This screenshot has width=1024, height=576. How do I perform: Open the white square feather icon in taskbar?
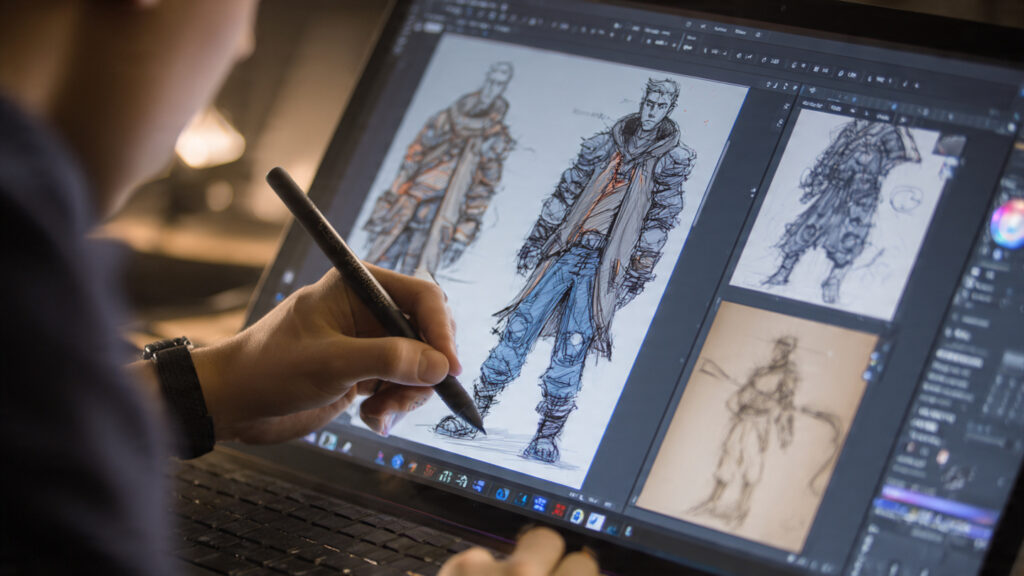pyautogui.click(x=596, y=521)
